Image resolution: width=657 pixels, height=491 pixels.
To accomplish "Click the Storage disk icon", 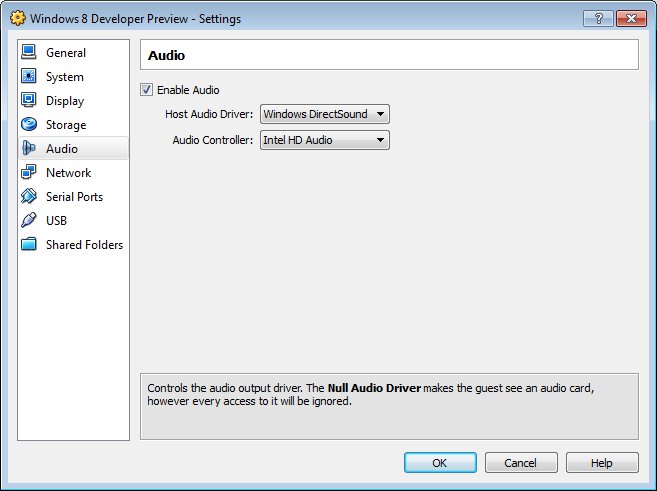I will tap(28, 124).
